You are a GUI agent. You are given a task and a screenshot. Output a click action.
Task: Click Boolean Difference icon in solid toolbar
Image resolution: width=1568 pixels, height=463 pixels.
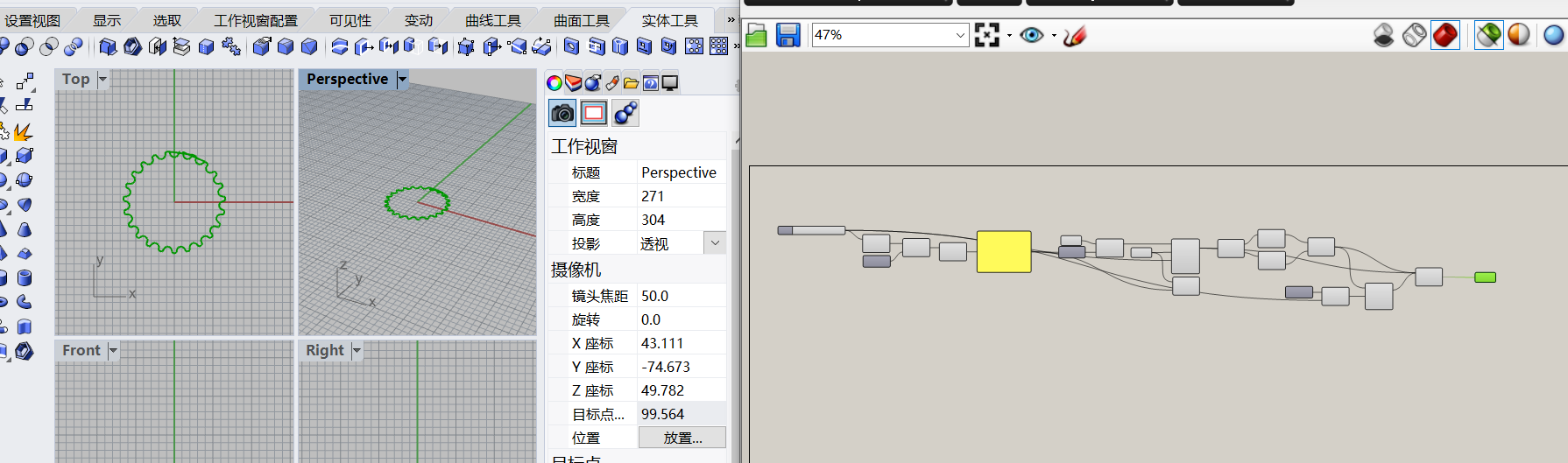tap(24, 46)
